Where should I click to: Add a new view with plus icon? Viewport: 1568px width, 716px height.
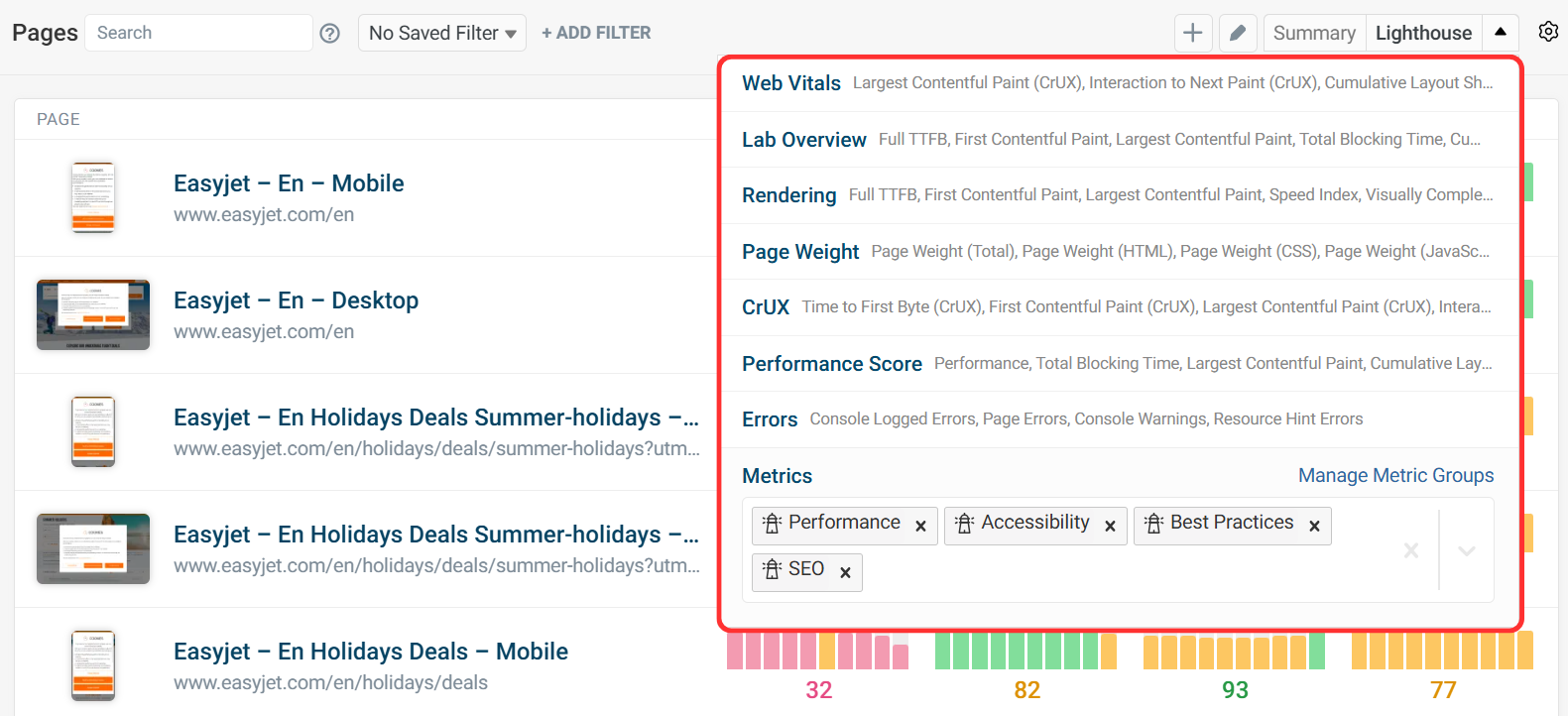[1193, 33]
